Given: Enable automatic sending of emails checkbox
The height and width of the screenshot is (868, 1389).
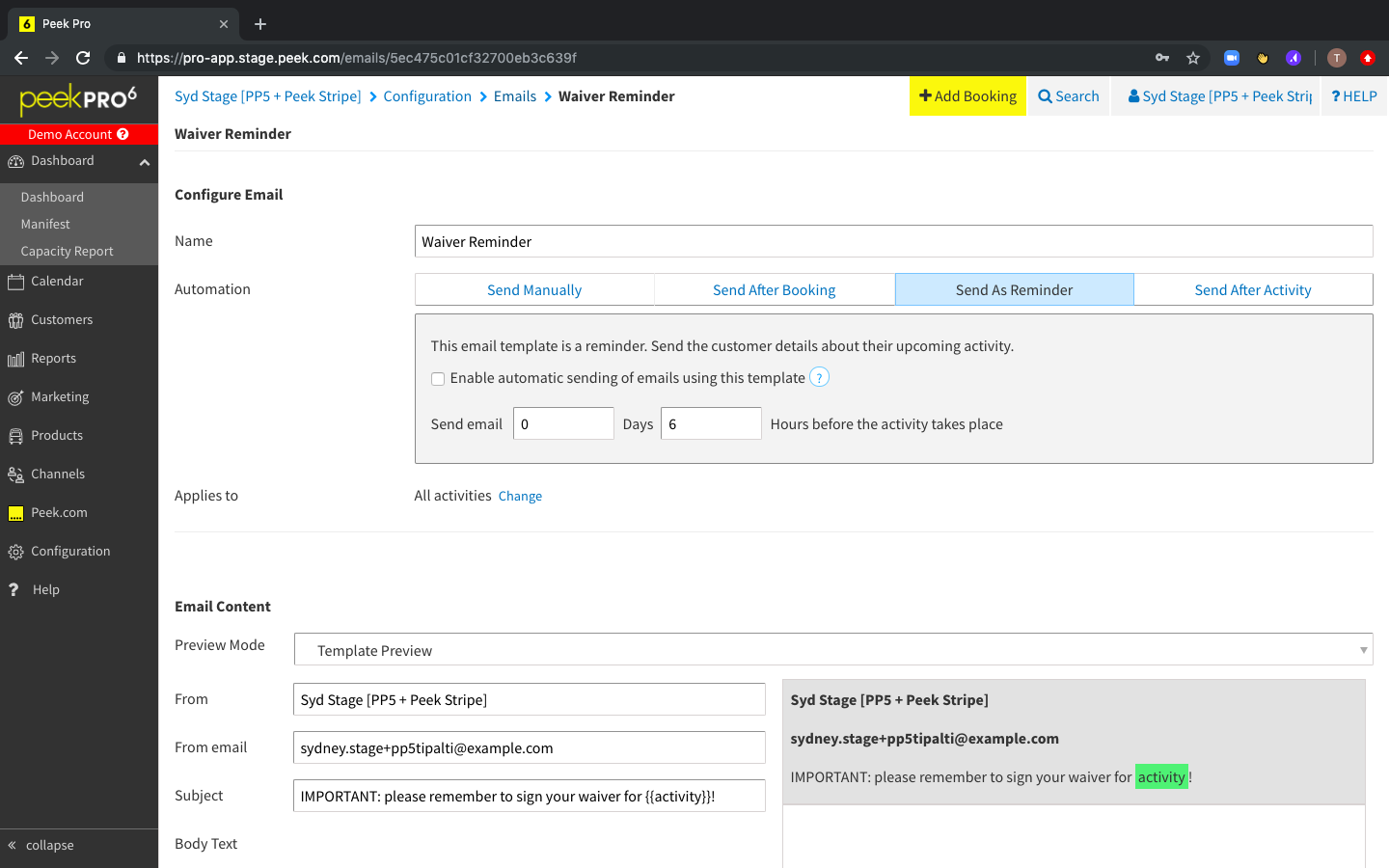Looking at the screenshot, I should click(x=438, y=379).
